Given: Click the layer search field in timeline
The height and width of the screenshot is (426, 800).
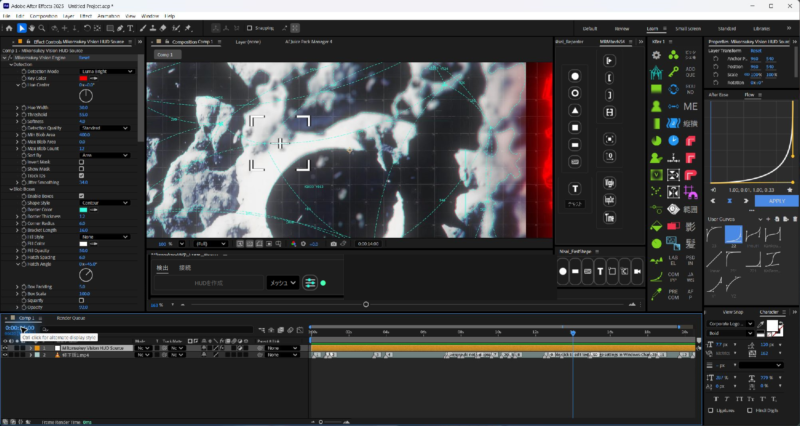Looking at the screenshot, I should 148,330.
